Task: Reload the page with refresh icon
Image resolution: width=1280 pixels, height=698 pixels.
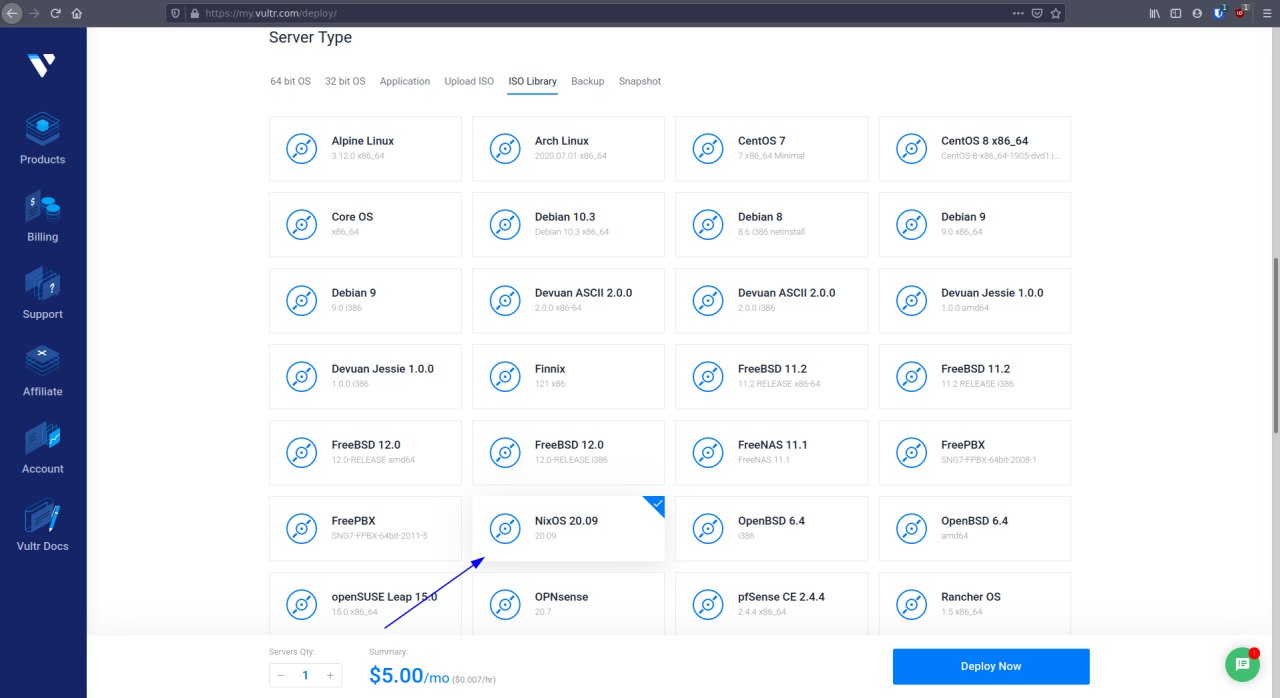Action: (55, 13)
